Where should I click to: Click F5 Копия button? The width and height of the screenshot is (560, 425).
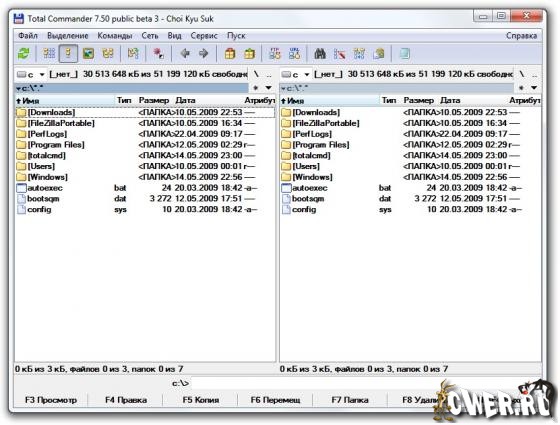(201, 400)
